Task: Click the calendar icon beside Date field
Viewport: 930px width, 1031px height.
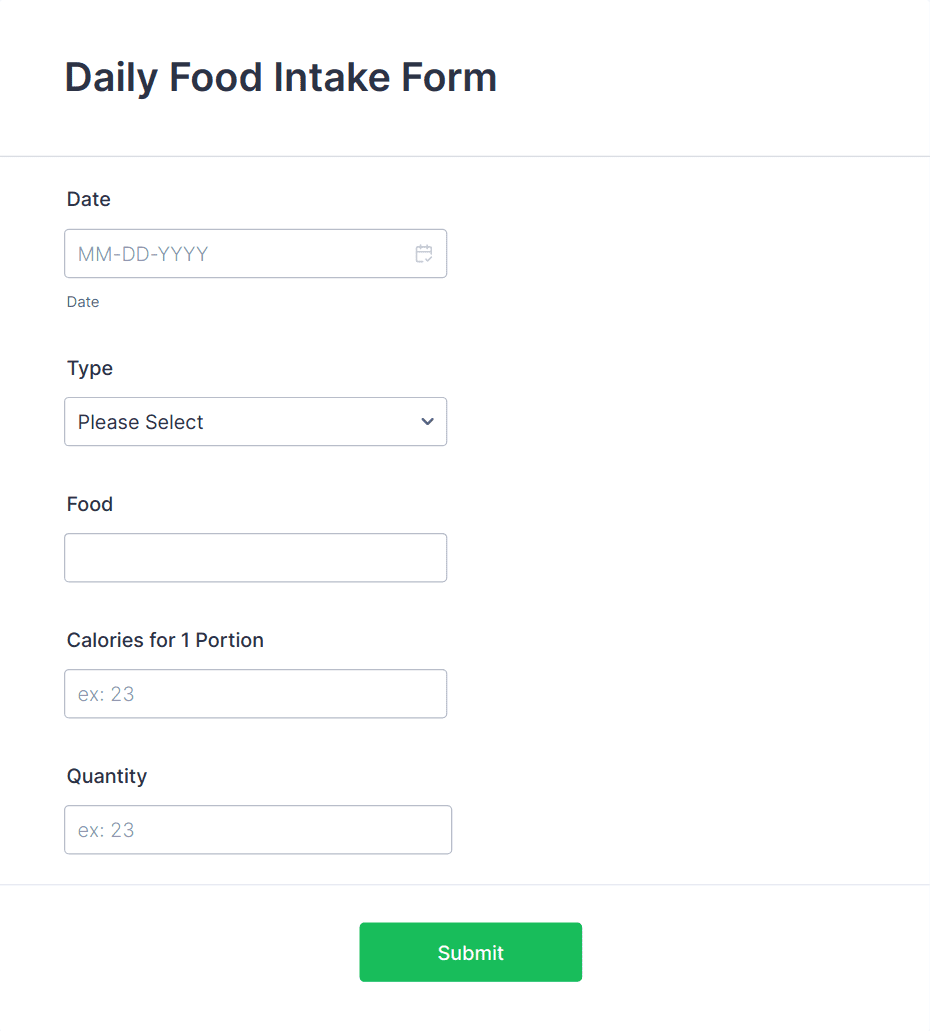Action: pos(425,253)
